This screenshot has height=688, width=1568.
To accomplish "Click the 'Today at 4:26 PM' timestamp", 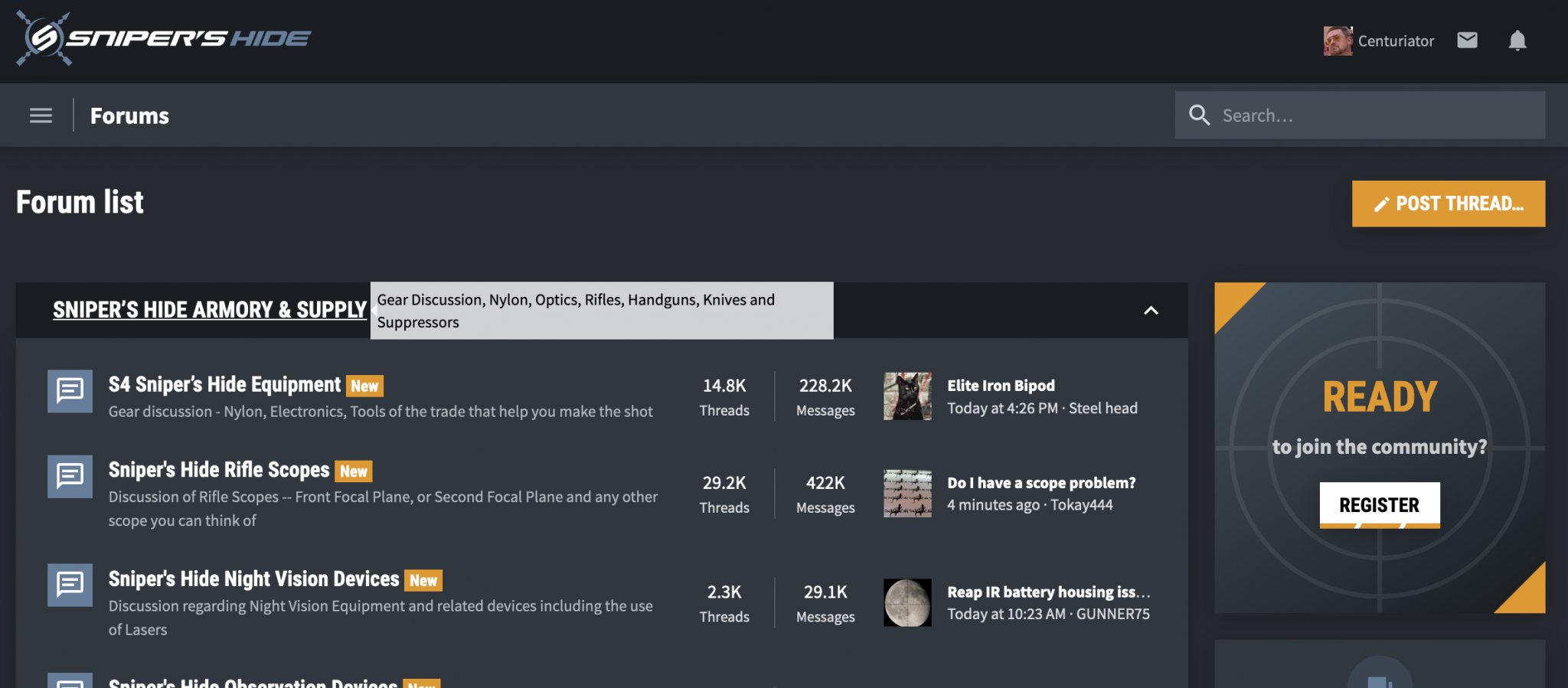I will [1002, 409].
